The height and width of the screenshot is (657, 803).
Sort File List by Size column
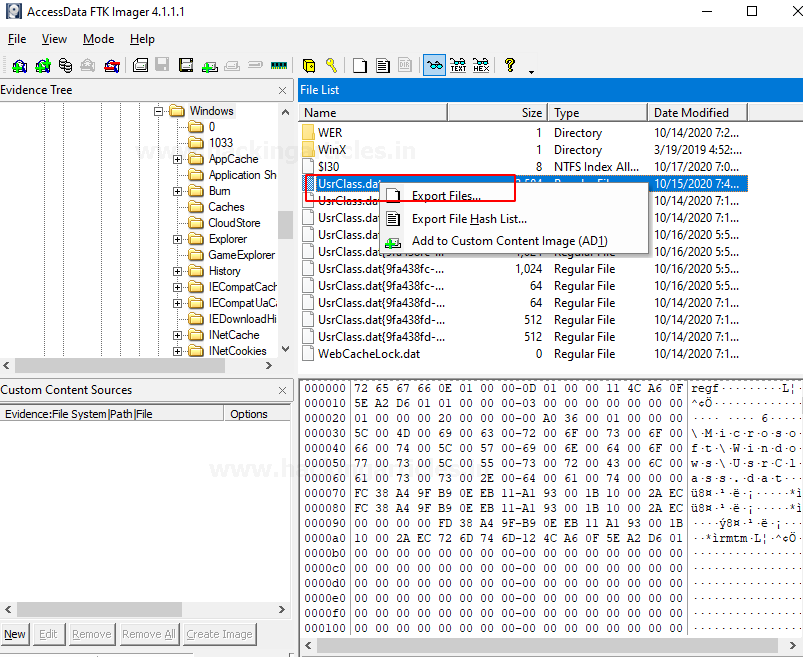[498, 113]
